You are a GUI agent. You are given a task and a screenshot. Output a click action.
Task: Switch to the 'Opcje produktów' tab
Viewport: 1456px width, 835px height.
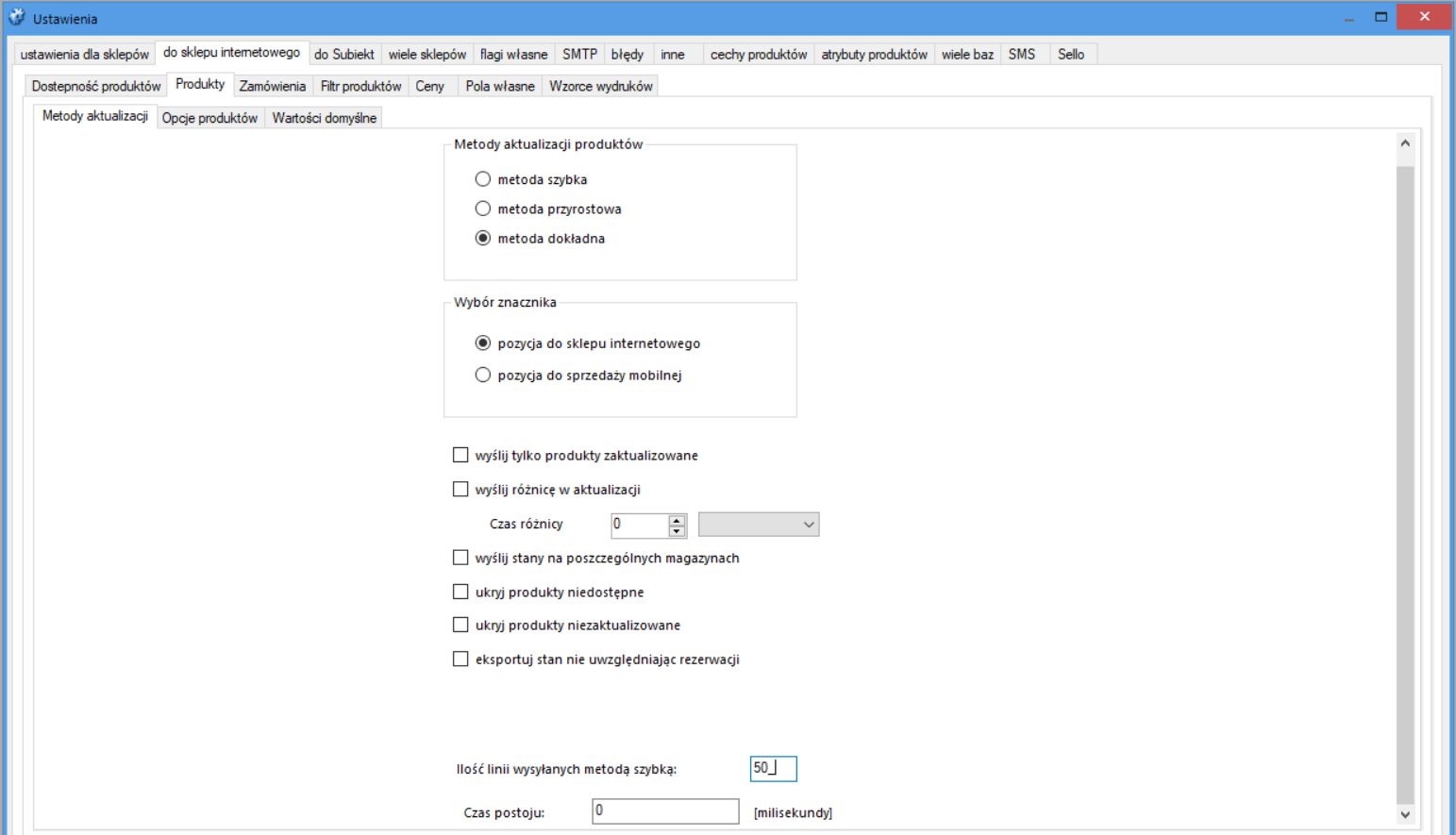click(x=209, y=118)
